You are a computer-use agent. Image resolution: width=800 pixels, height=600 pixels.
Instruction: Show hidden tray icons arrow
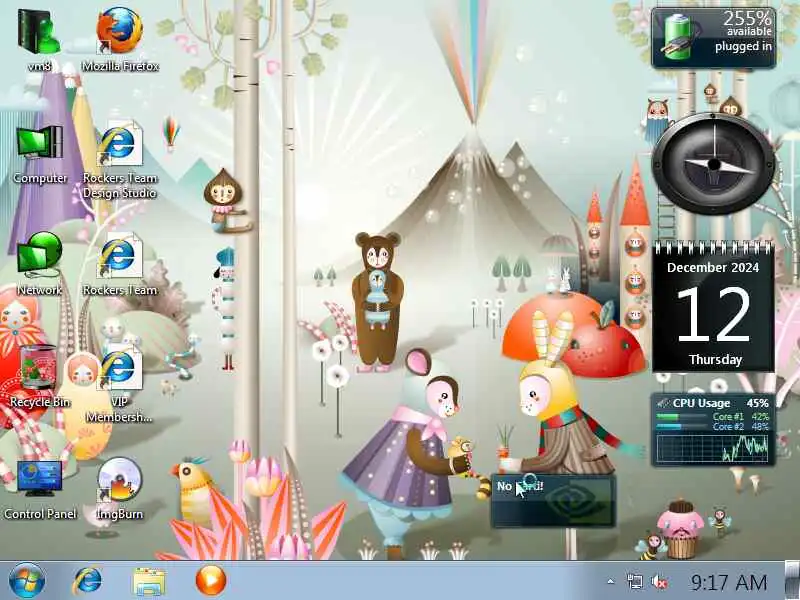(x=610, y=581)
